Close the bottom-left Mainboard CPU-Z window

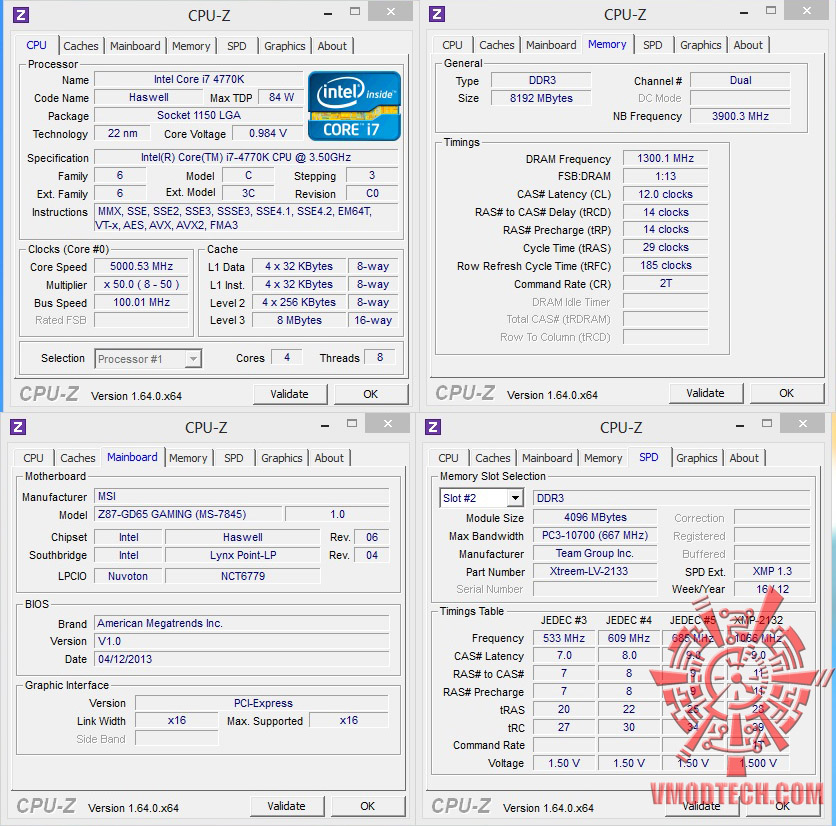tap(388, 424)
